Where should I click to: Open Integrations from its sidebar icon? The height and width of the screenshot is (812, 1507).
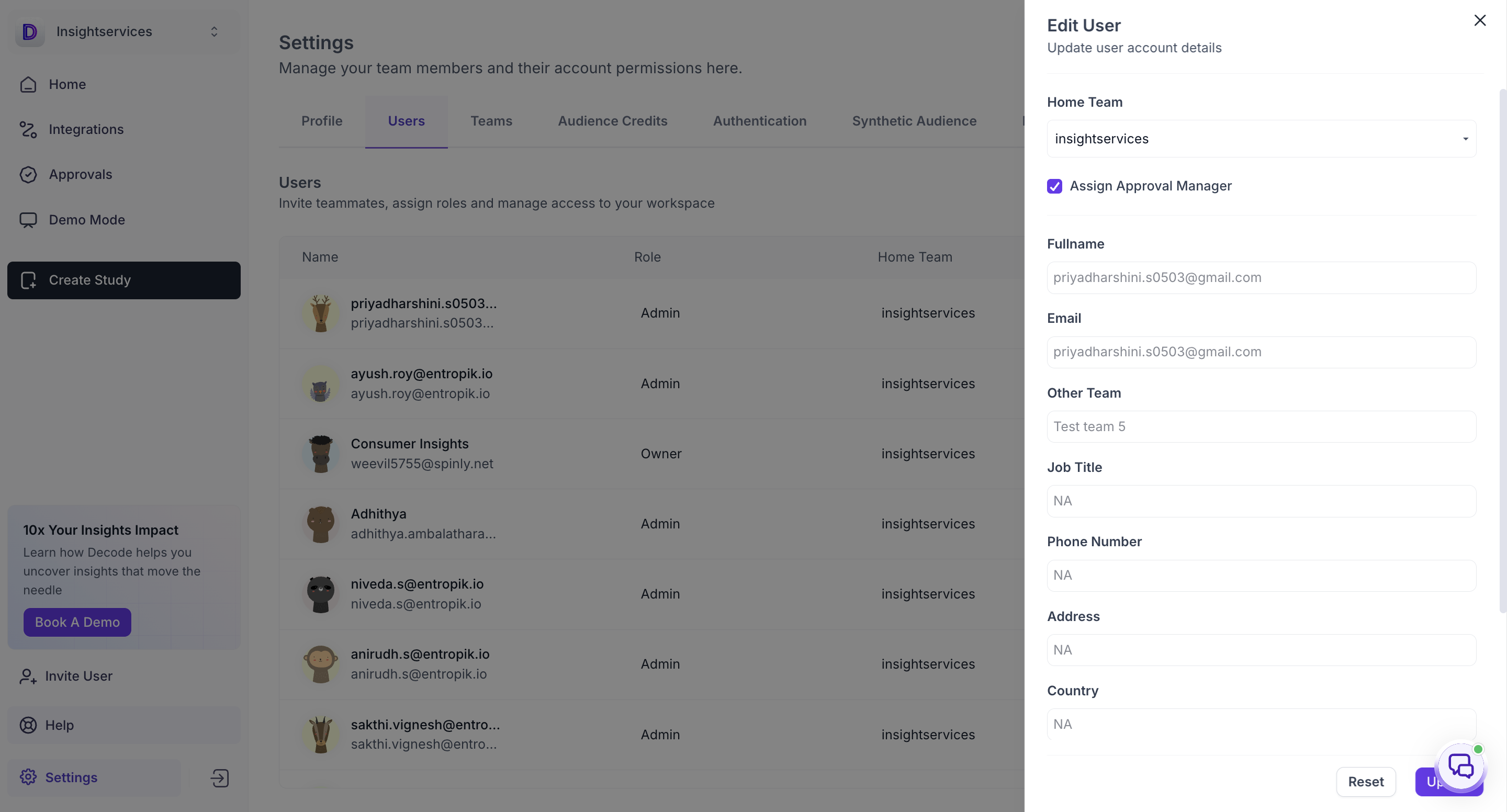[28, 129]
